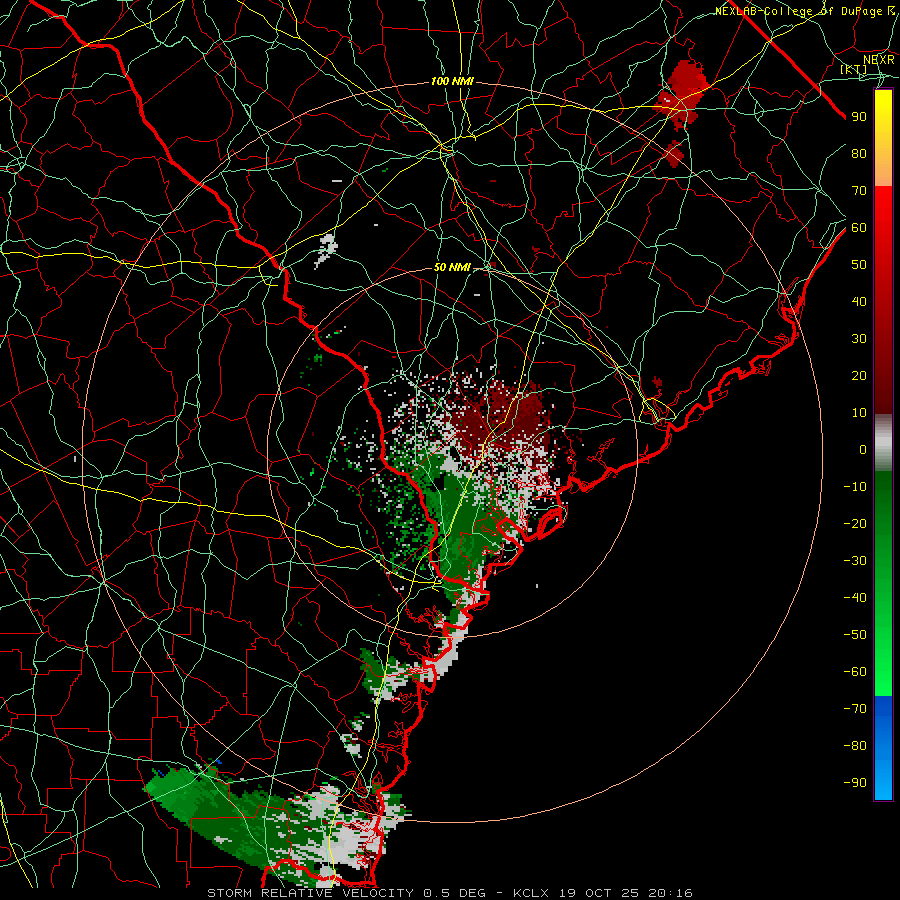This screenshot has width=900, height=900.
Task: Click the blue segment of the color bar
Action: coord(883,748)
